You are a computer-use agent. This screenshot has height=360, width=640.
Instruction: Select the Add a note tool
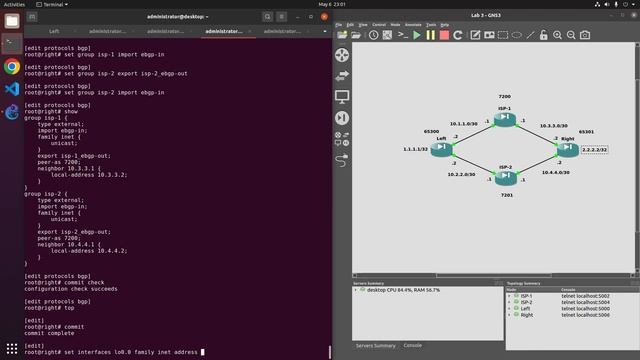475,35
